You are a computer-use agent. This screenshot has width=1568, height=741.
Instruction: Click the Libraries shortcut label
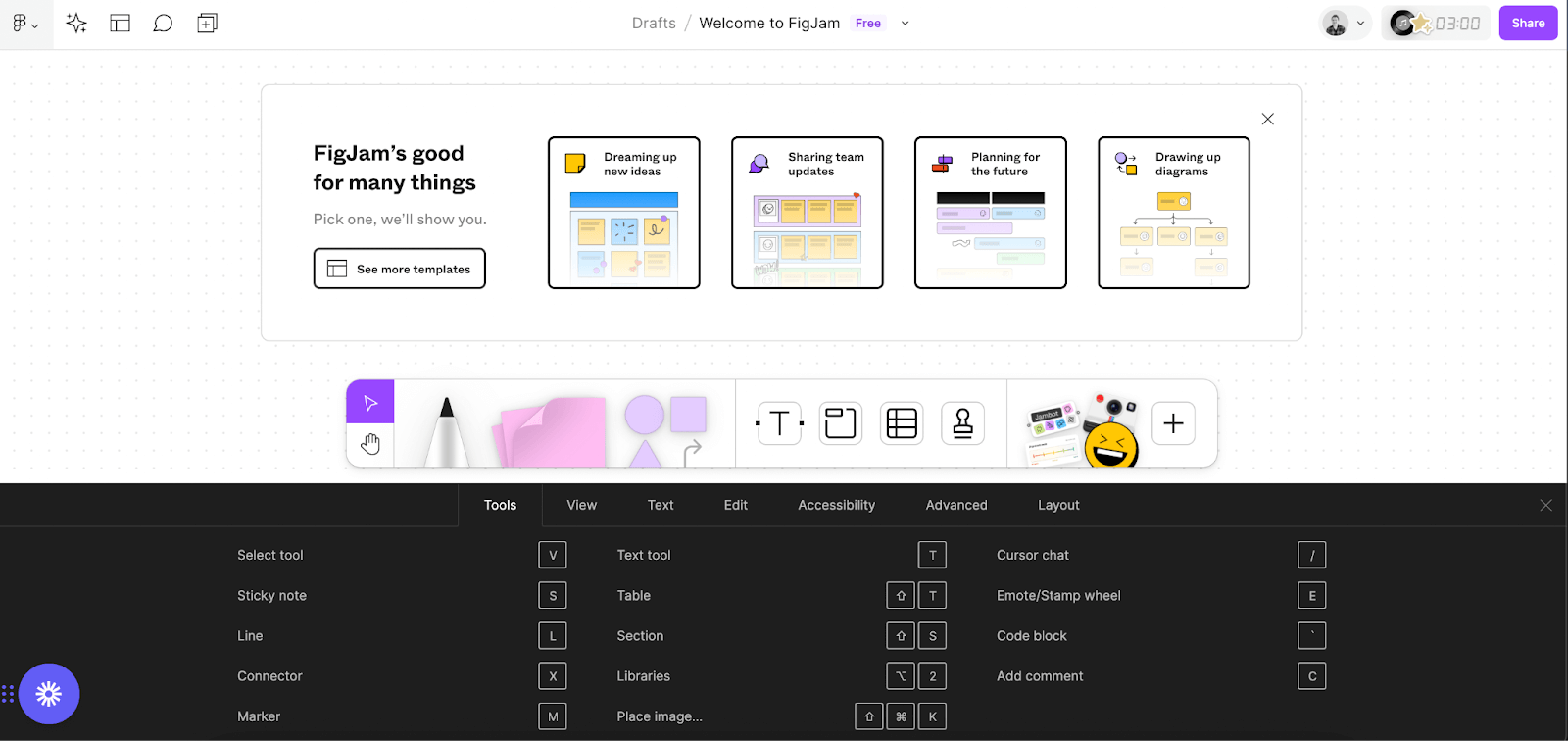click(644, 676)
